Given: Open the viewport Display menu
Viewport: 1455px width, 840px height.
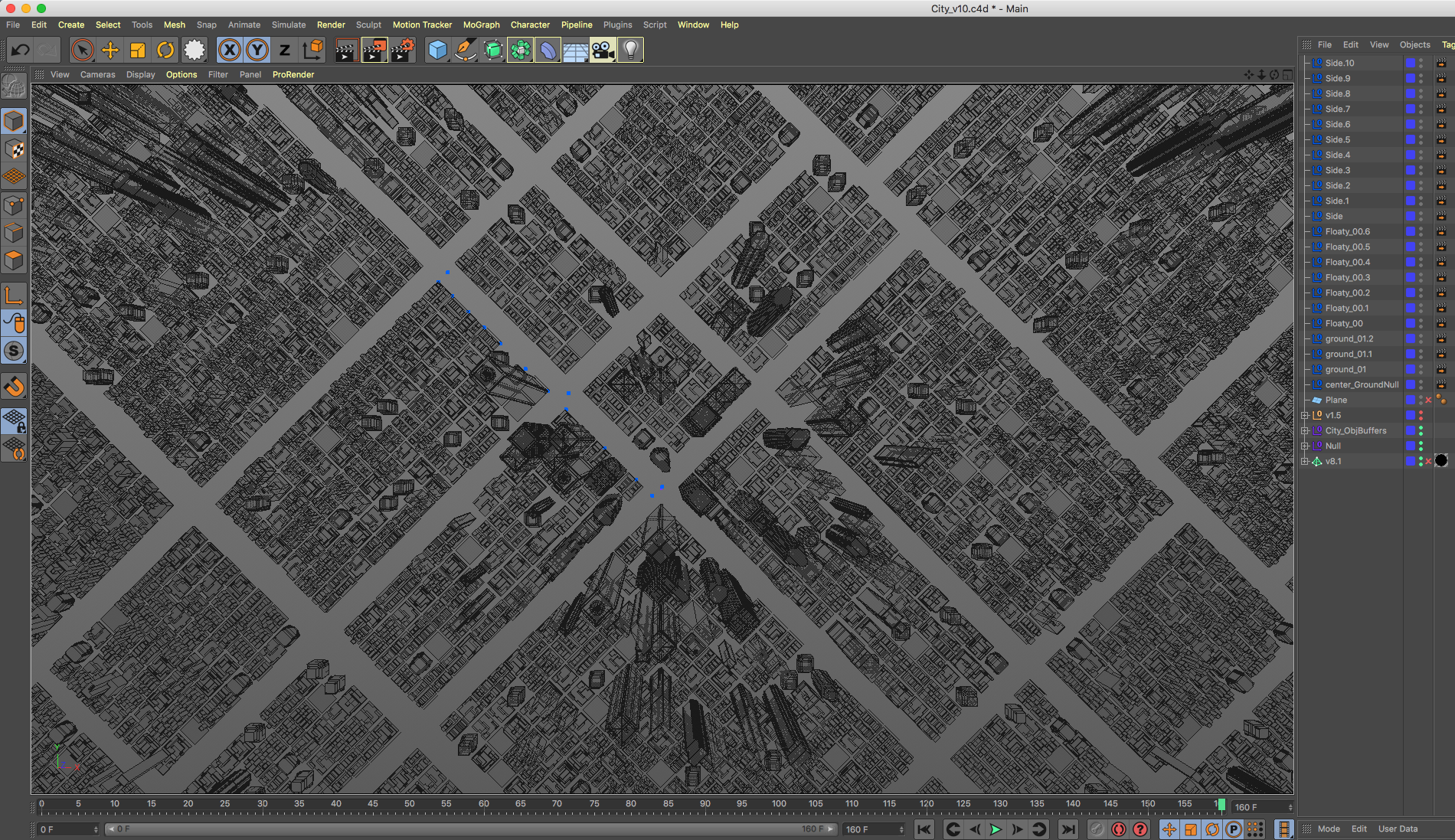Looking at the screenshot, I should click(140, 74).
